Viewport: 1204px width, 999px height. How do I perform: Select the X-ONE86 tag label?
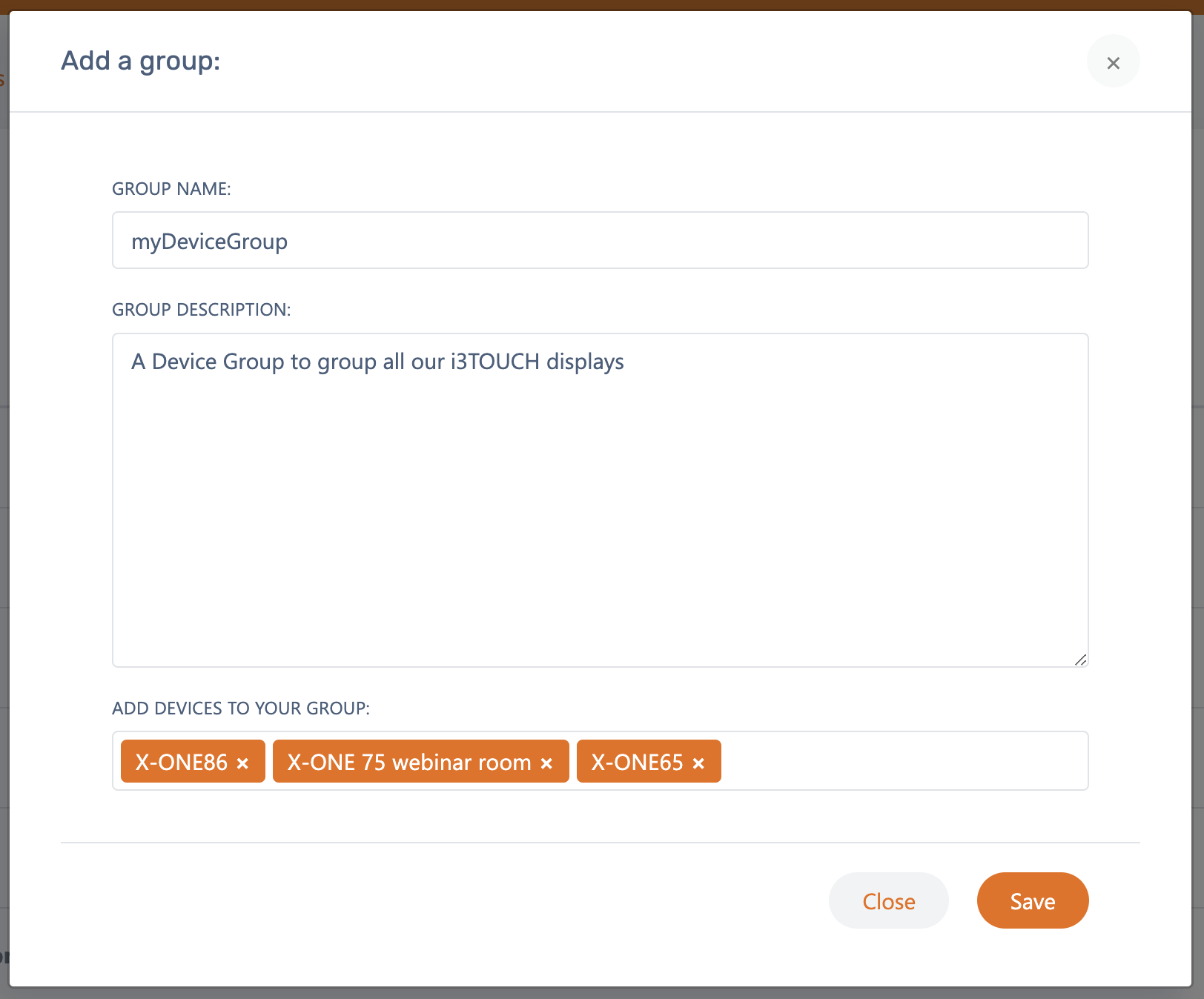point(182,762)
